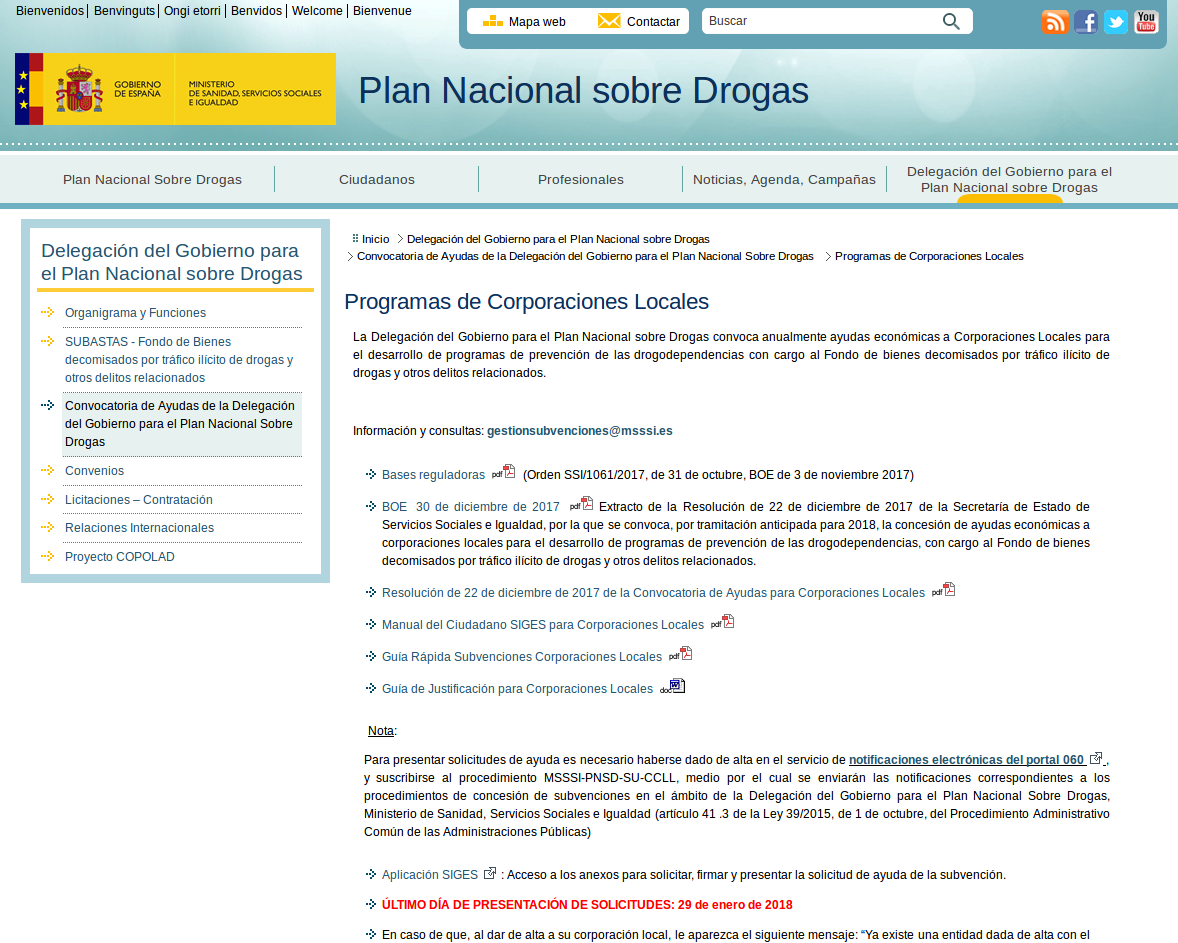Open the YouTube channel icon

click(1146, 22)
